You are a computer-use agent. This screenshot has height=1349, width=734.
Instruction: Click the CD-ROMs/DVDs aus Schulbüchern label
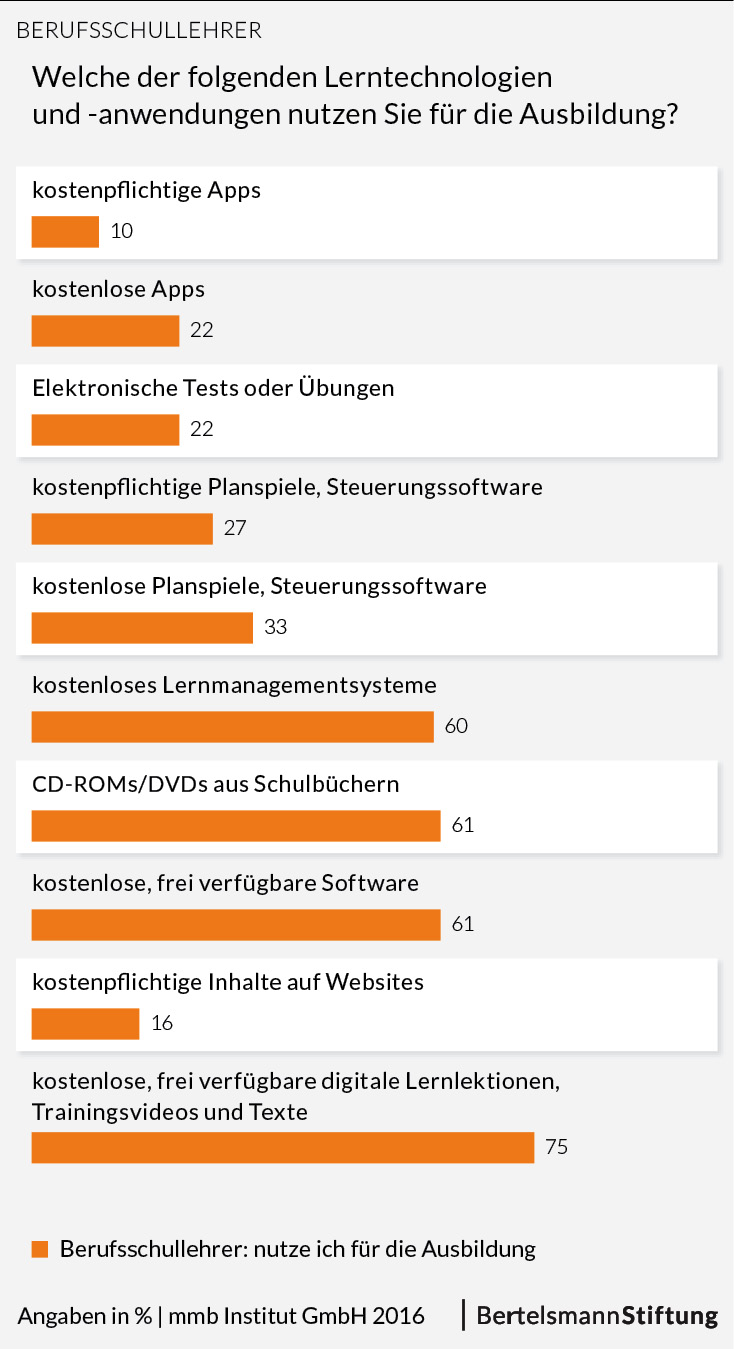[215, 783]
